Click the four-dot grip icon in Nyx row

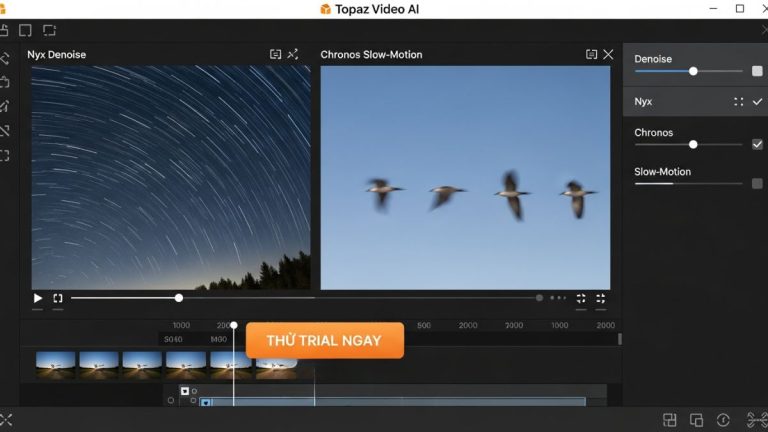(x=739, y=102)
